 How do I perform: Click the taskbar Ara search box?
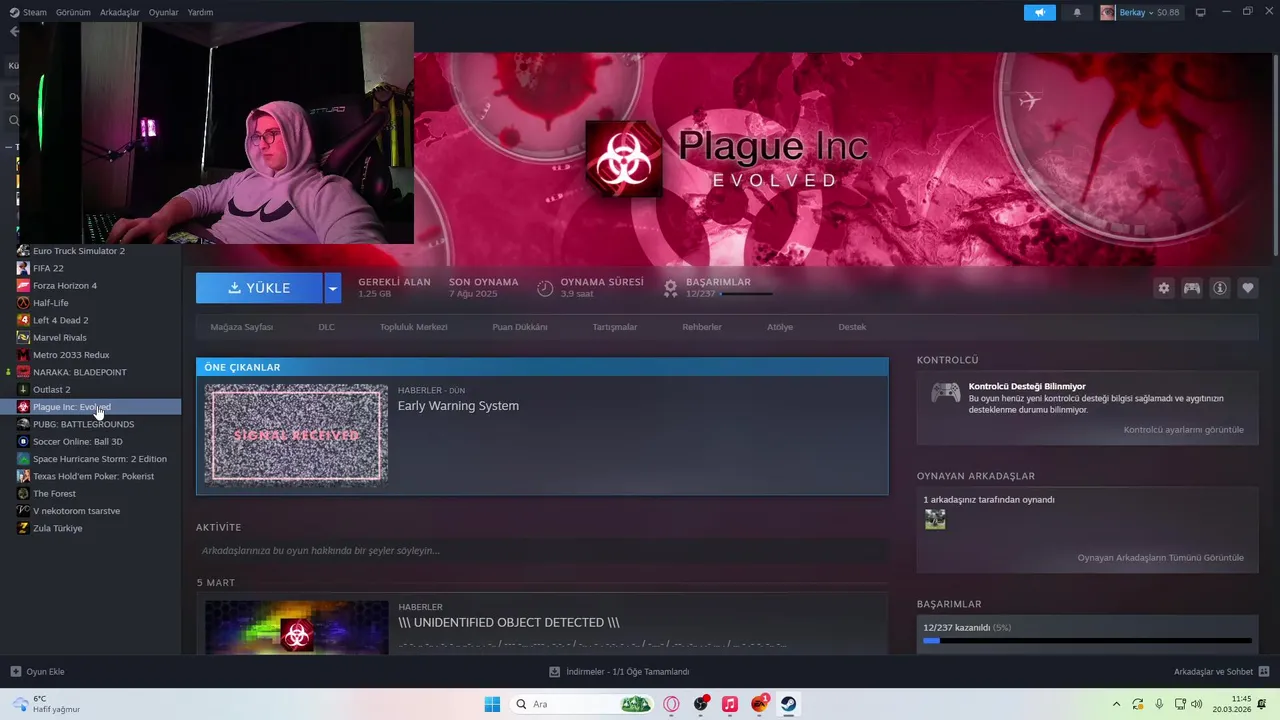[583, 704]
